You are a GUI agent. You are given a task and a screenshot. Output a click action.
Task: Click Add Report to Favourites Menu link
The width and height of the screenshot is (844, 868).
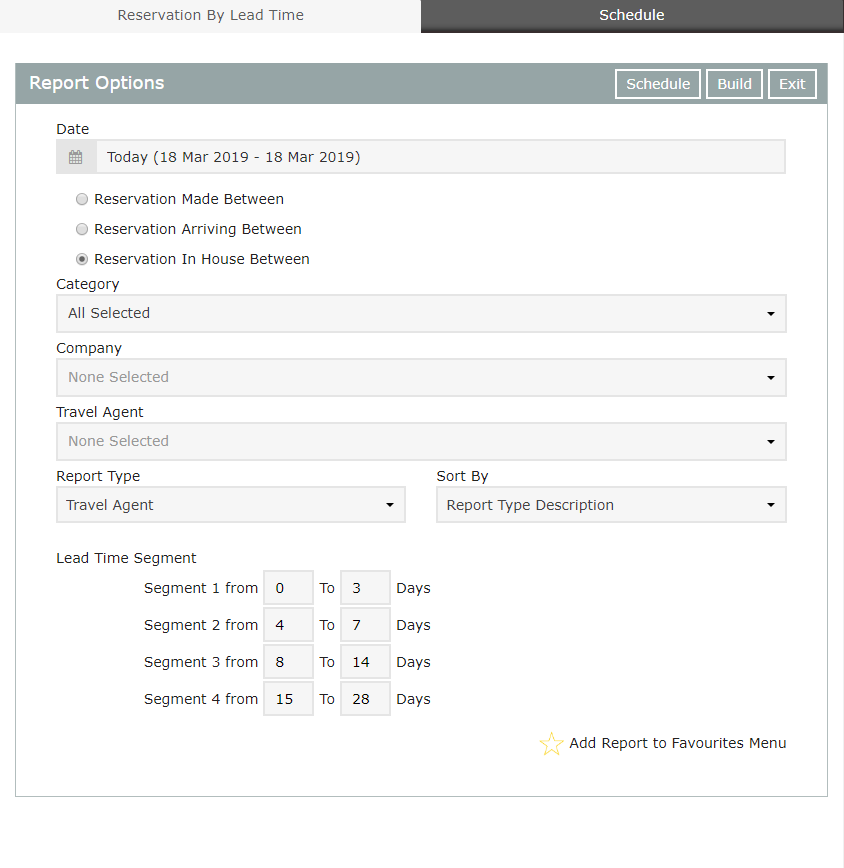(678, 743)
